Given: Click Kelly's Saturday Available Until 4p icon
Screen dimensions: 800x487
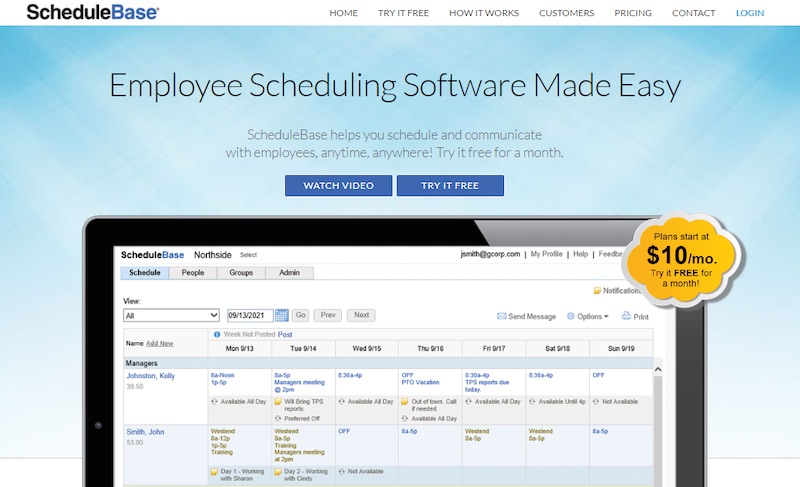Looking at the screenshot, I should point(532,402).
